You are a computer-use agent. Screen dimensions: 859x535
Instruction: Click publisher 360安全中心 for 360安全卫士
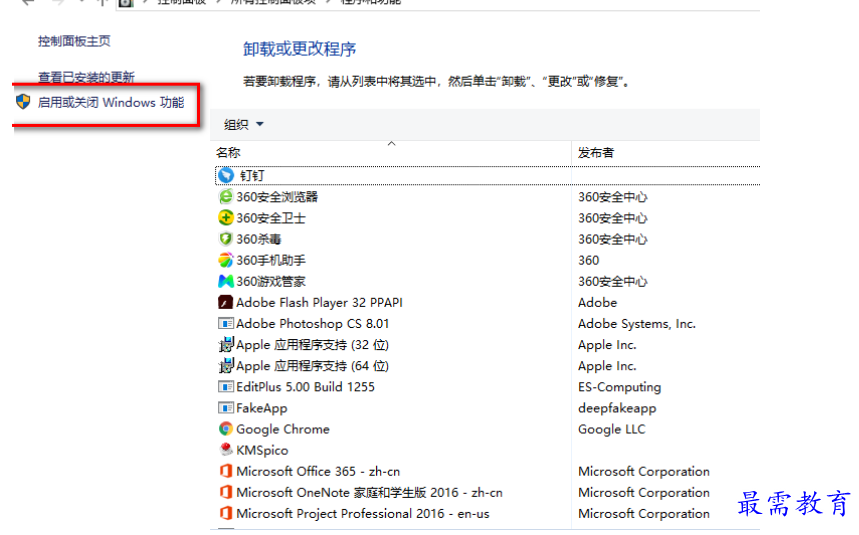point(612,218)
